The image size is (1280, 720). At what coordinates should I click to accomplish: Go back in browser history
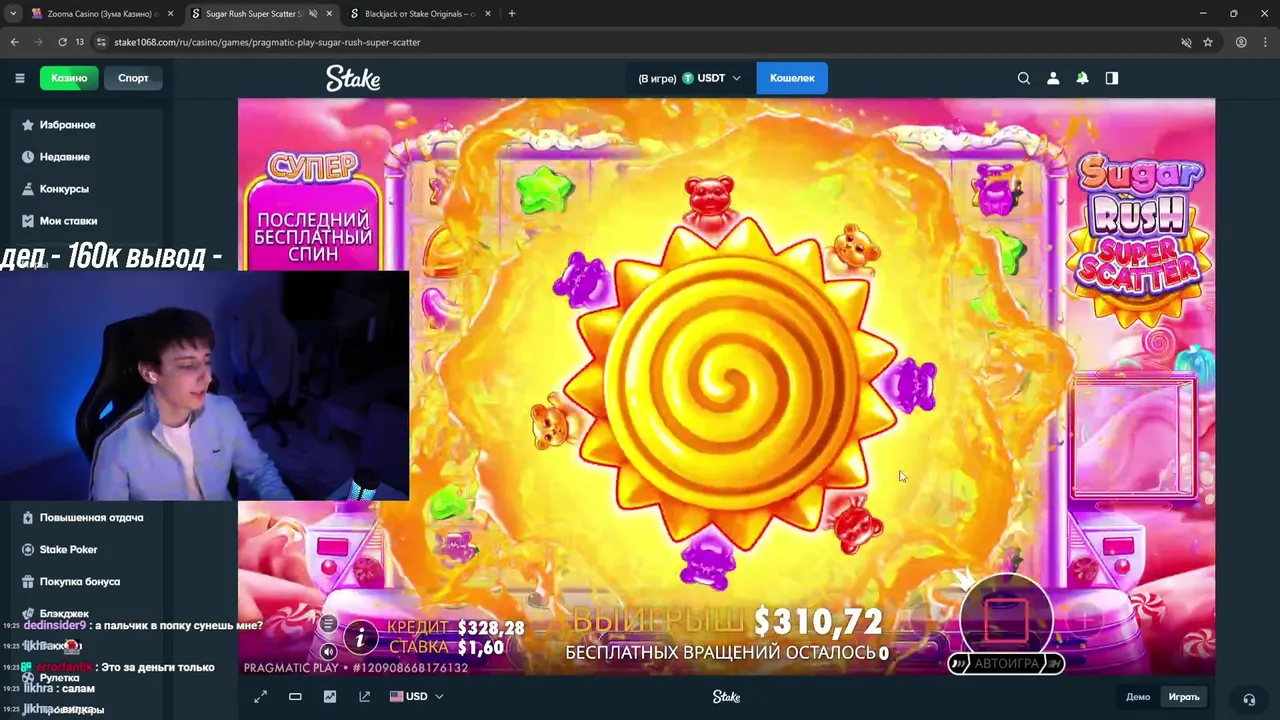(14, 42)
